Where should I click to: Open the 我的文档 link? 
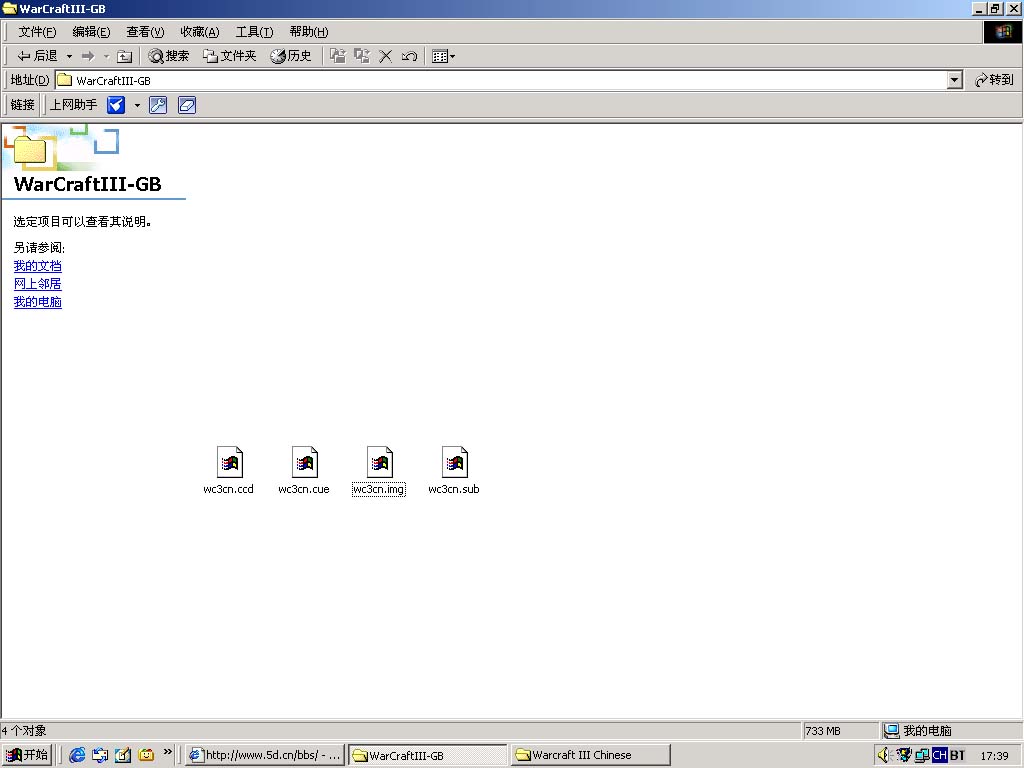click(x=38, y=266)
